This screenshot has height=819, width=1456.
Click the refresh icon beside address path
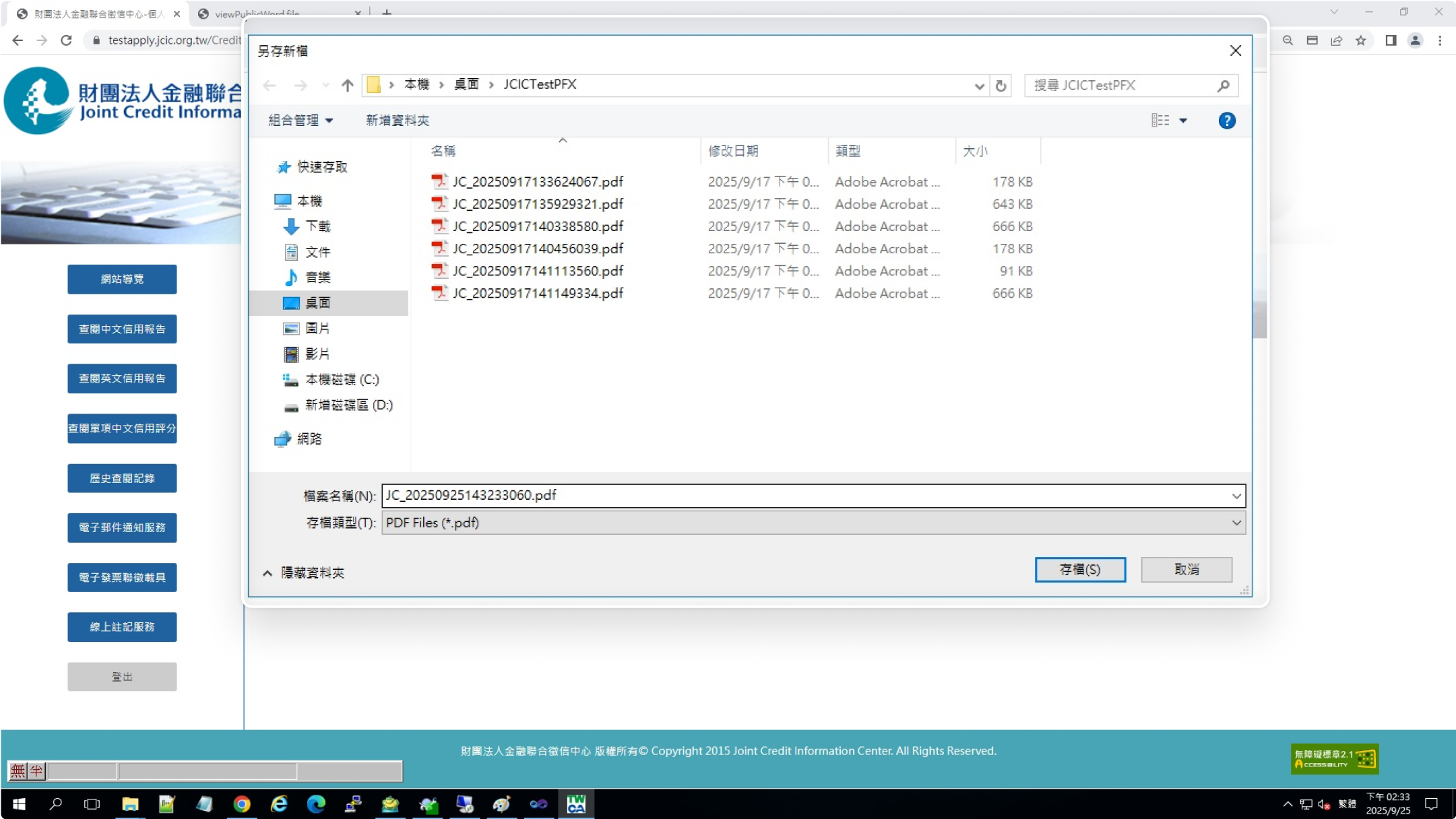tap(1001, 86)
